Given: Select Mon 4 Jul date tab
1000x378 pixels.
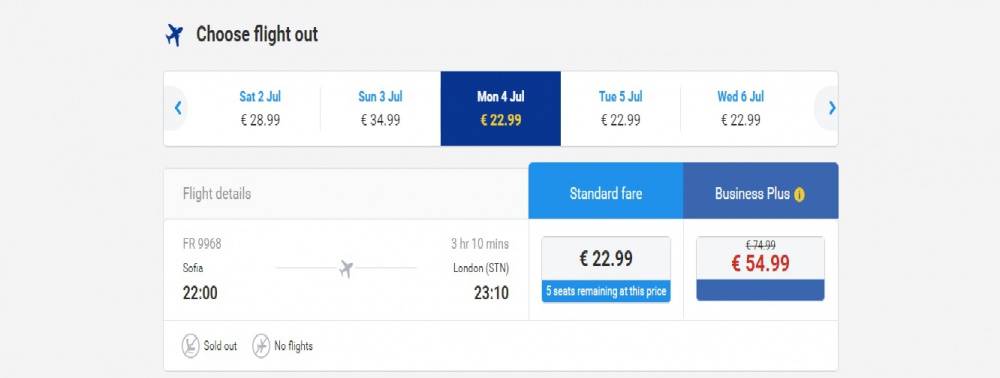Looking at the screenshot, I should point(501,108).
